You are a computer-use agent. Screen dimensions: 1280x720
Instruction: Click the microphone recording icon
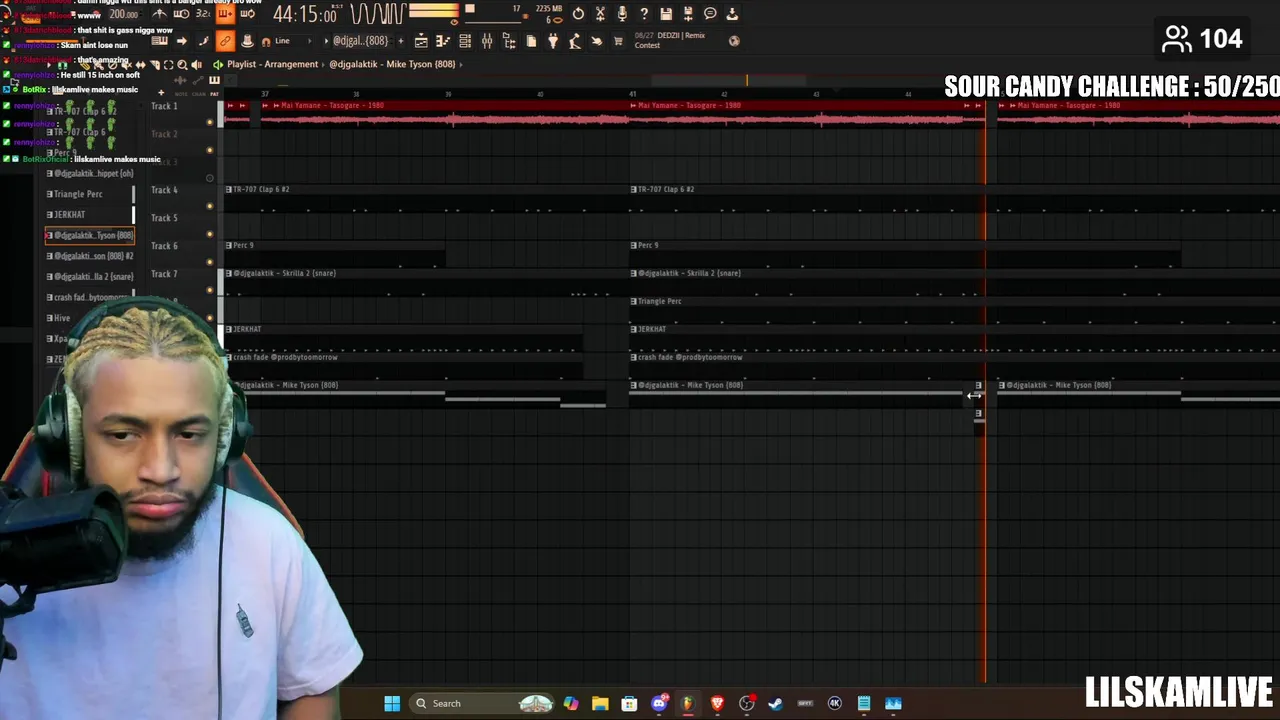pyautogui.click(x=622, y=14)
